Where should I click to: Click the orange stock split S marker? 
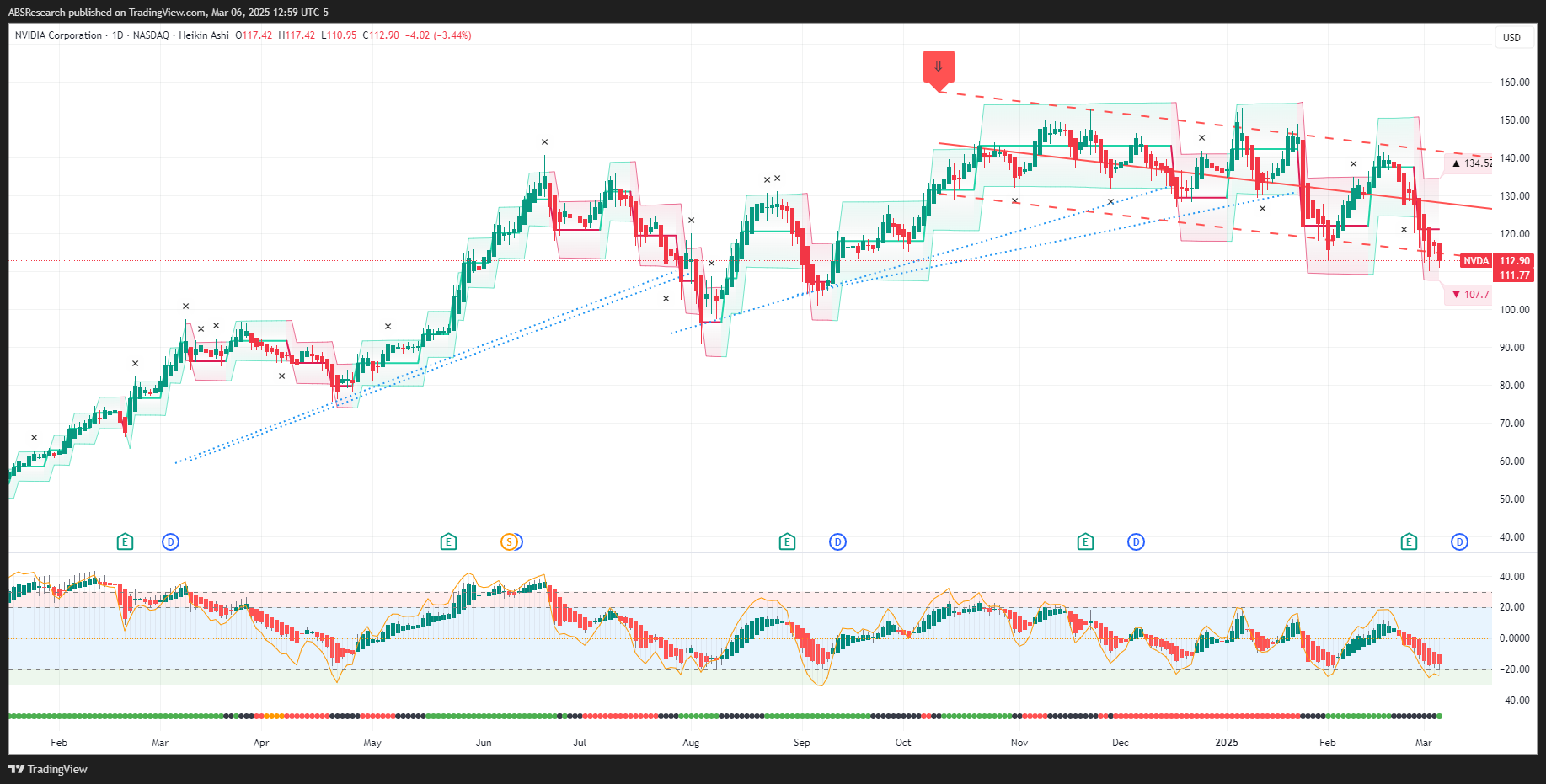coord(509,541)
